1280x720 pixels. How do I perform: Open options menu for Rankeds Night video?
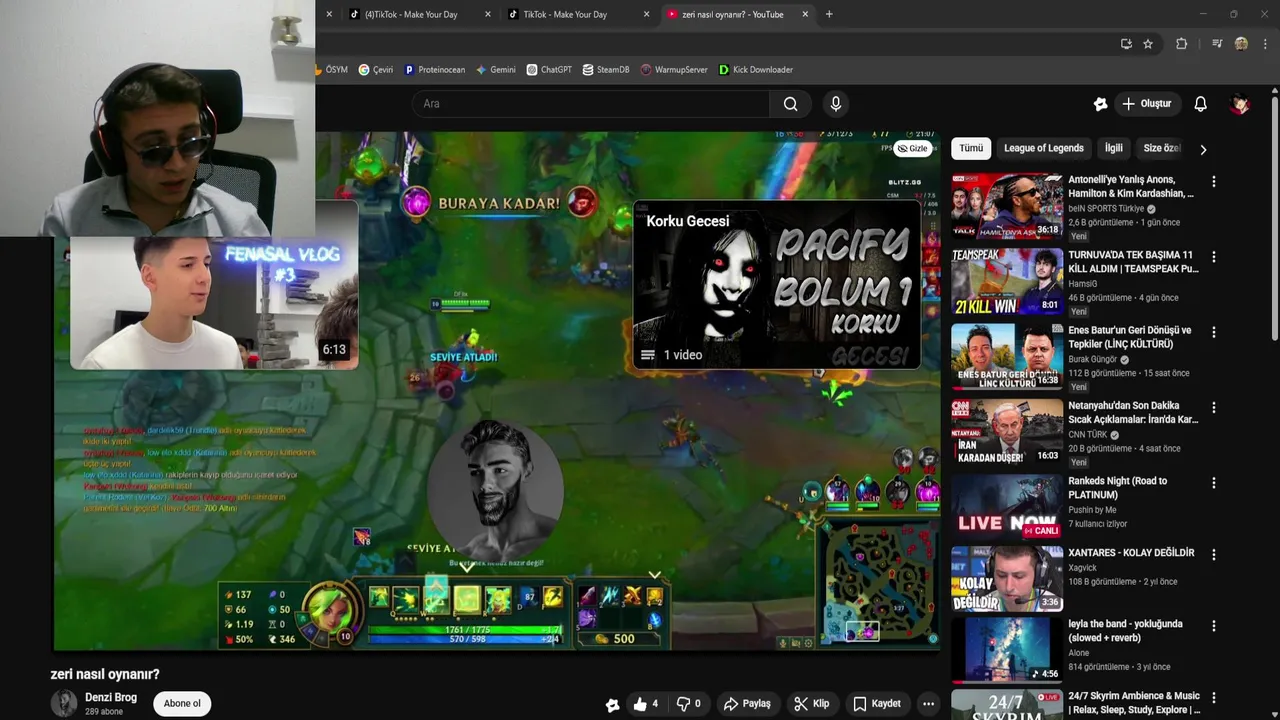[1214, 483]
